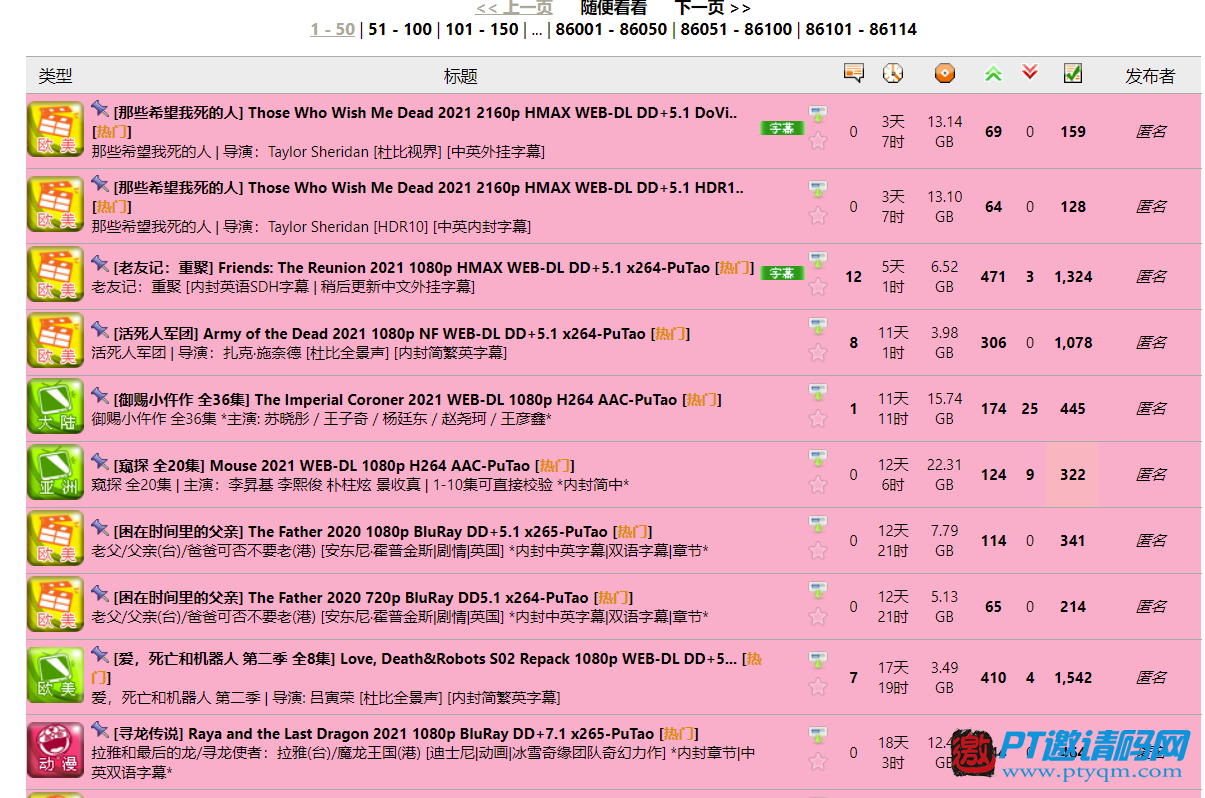View 410 seeders of Love, Death&Robots
The width and height of the screenshot is (1205, 798).
[993, 678]
